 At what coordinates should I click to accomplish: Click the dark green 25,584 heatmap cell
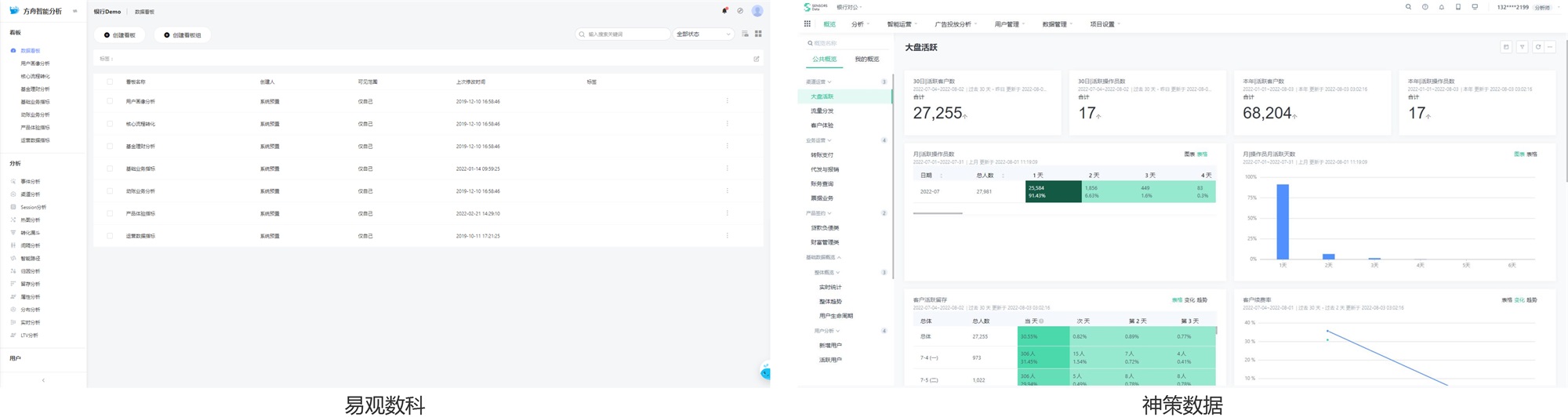pyautogui.click(x=1053, y=191)
